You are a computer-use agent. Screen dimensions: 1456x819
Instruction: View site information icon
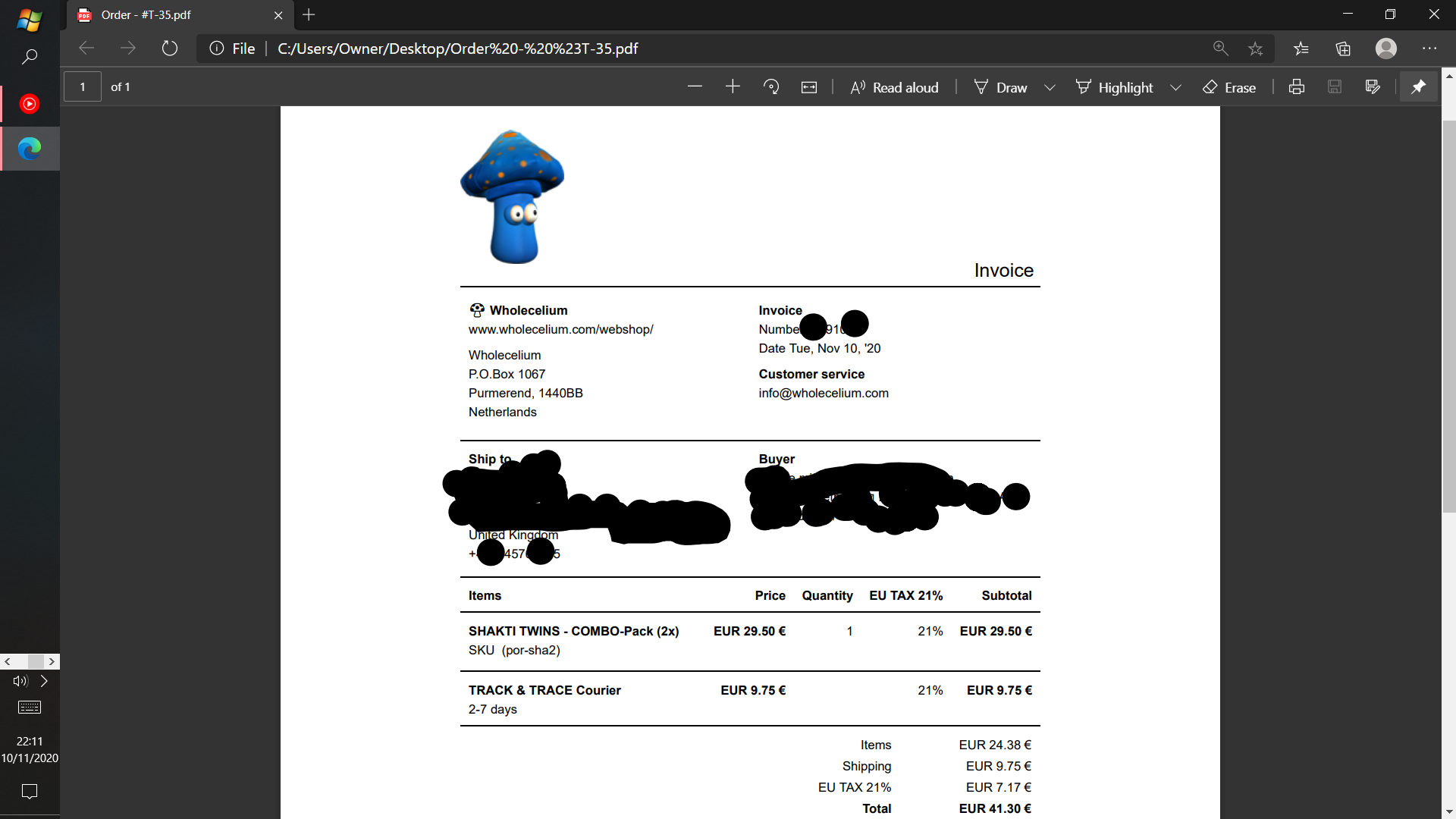tap(217, 49)
